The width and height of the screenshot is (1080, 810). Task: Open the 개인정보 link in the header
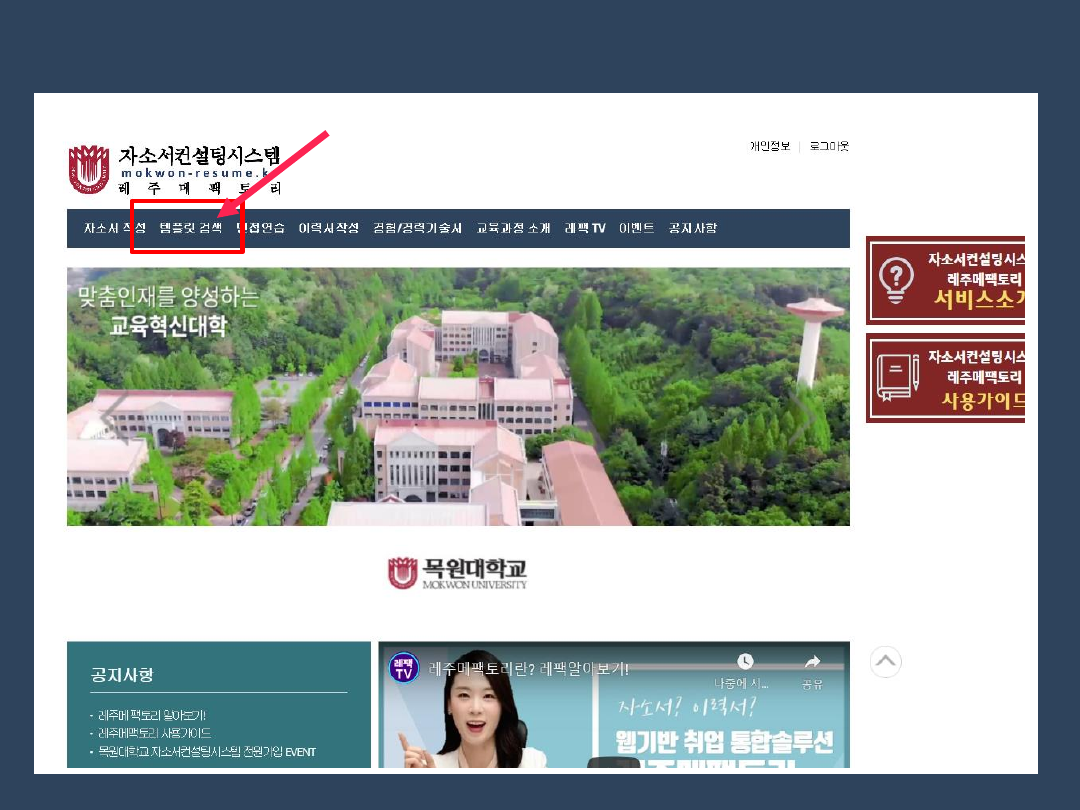(770, 146)
